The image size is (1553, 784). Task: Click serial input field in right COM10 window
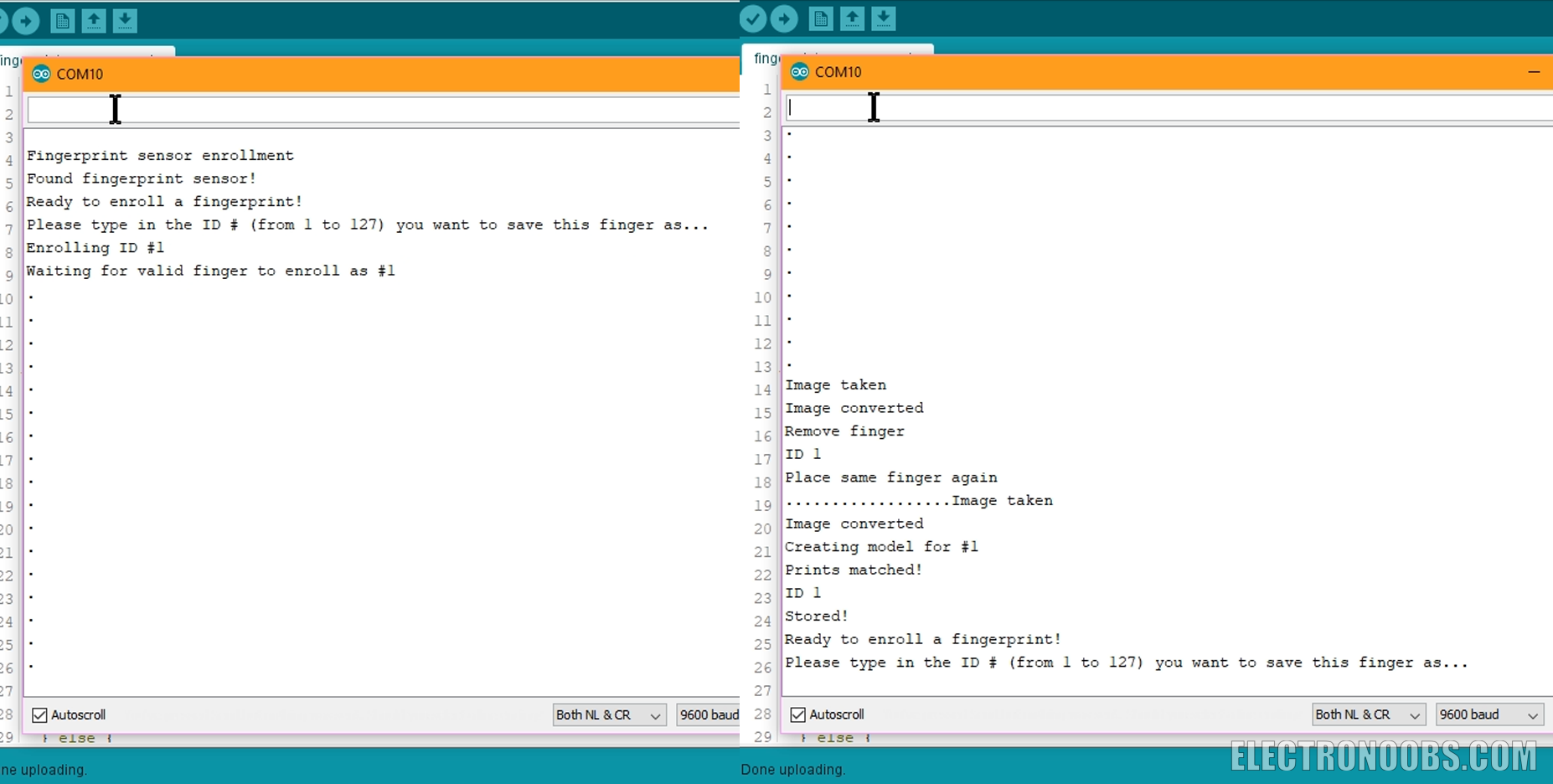[x=1169, y=107]
